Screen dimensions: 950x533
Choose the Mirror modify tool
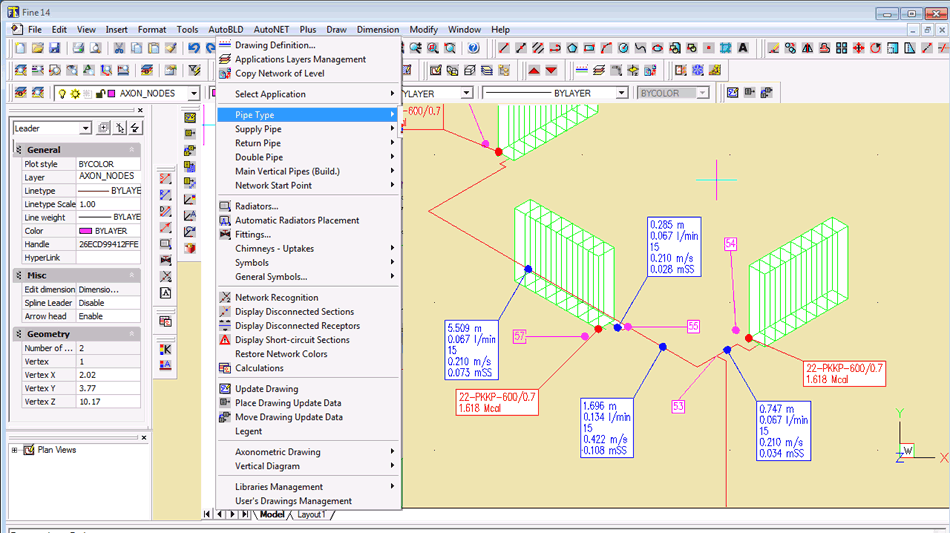[x=808, y=48]
